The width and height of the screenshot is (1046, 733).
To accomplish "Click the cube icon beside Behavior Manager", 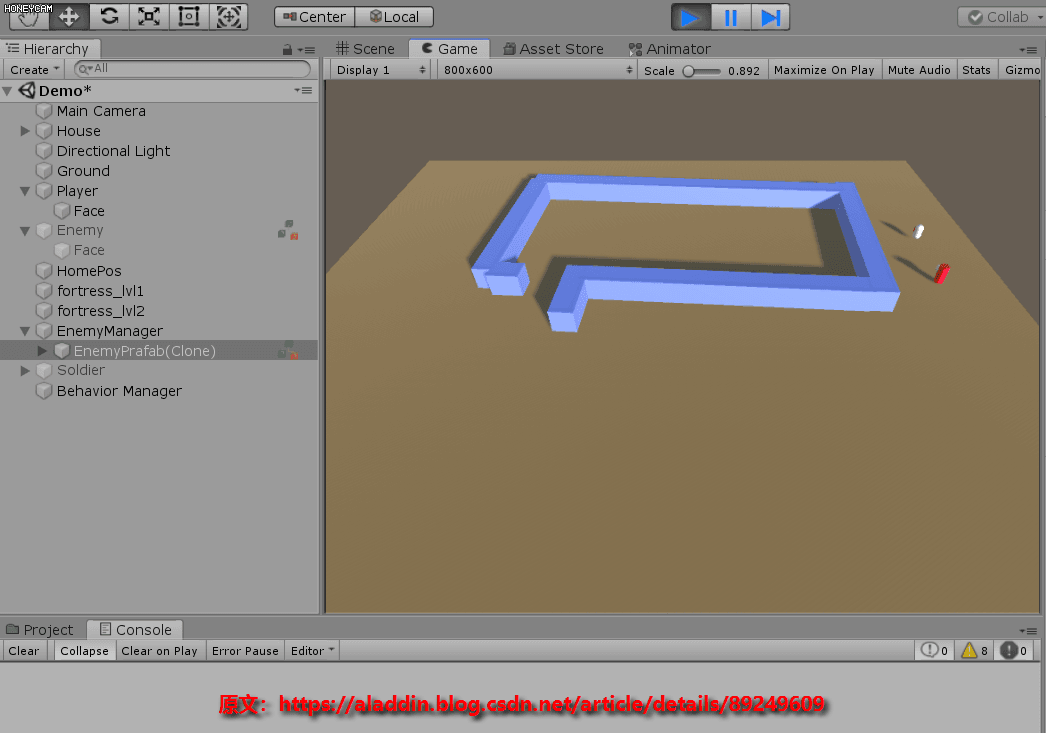I will point(44,391).
